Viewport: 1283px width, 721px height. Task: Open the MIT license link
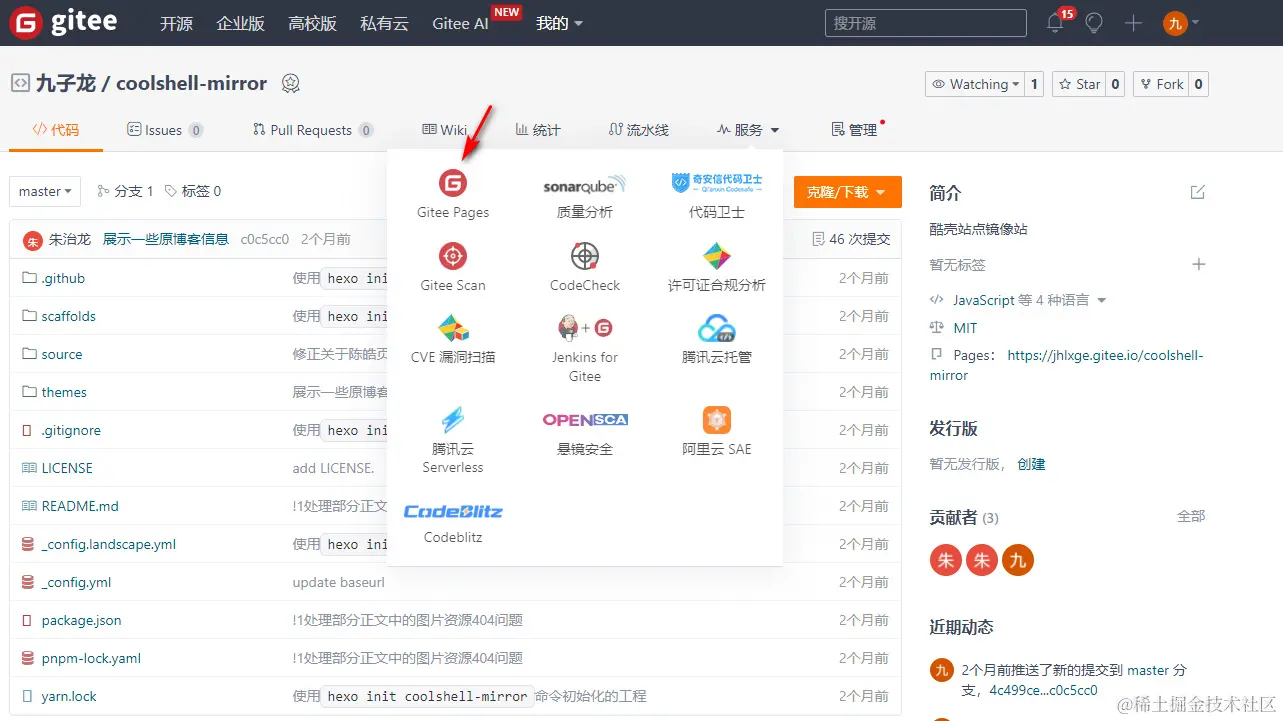[965, 328]
